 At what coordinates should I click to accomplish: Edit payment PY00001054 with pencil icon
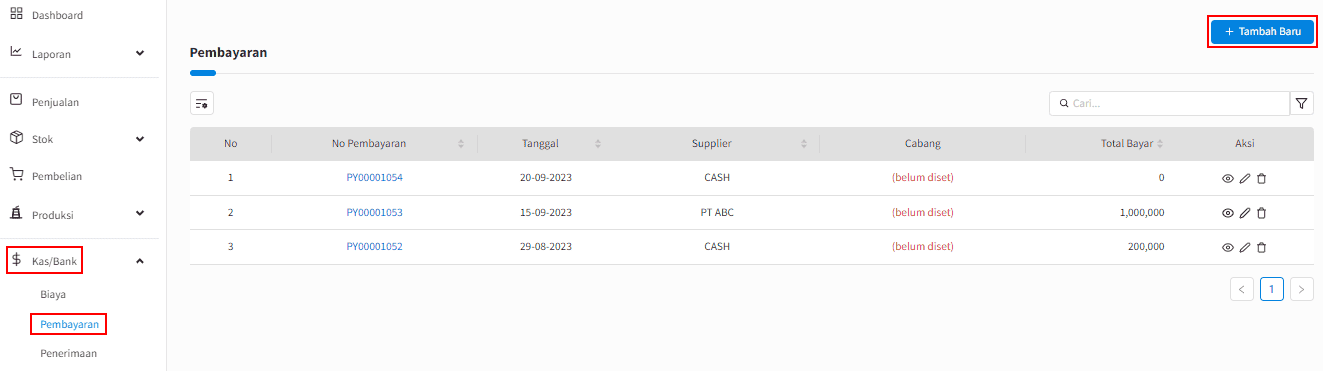(x=1244, y=178)
